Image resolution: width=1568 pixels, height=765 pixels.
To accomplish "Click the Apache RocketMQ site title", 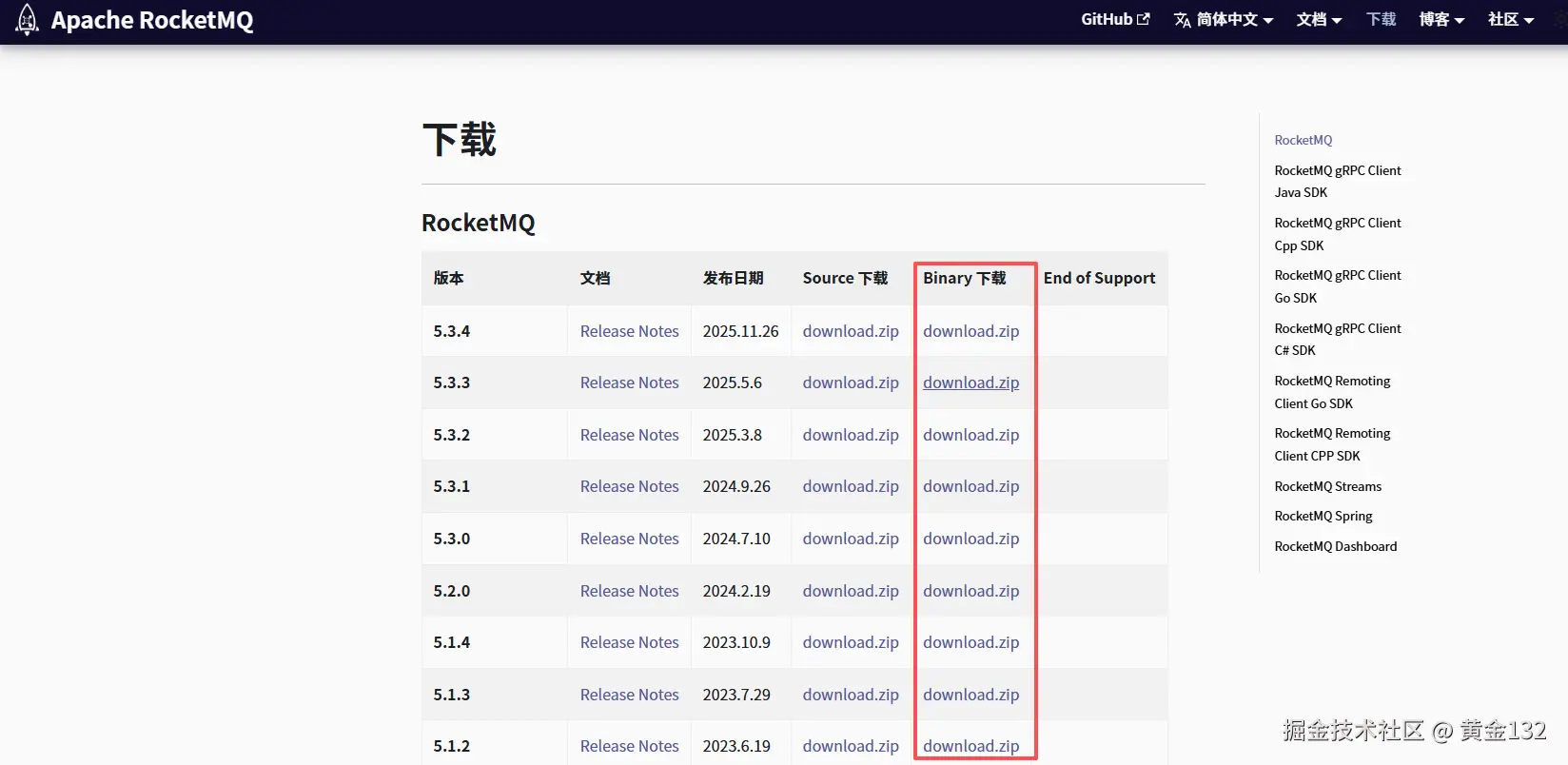I will [152, 20].
